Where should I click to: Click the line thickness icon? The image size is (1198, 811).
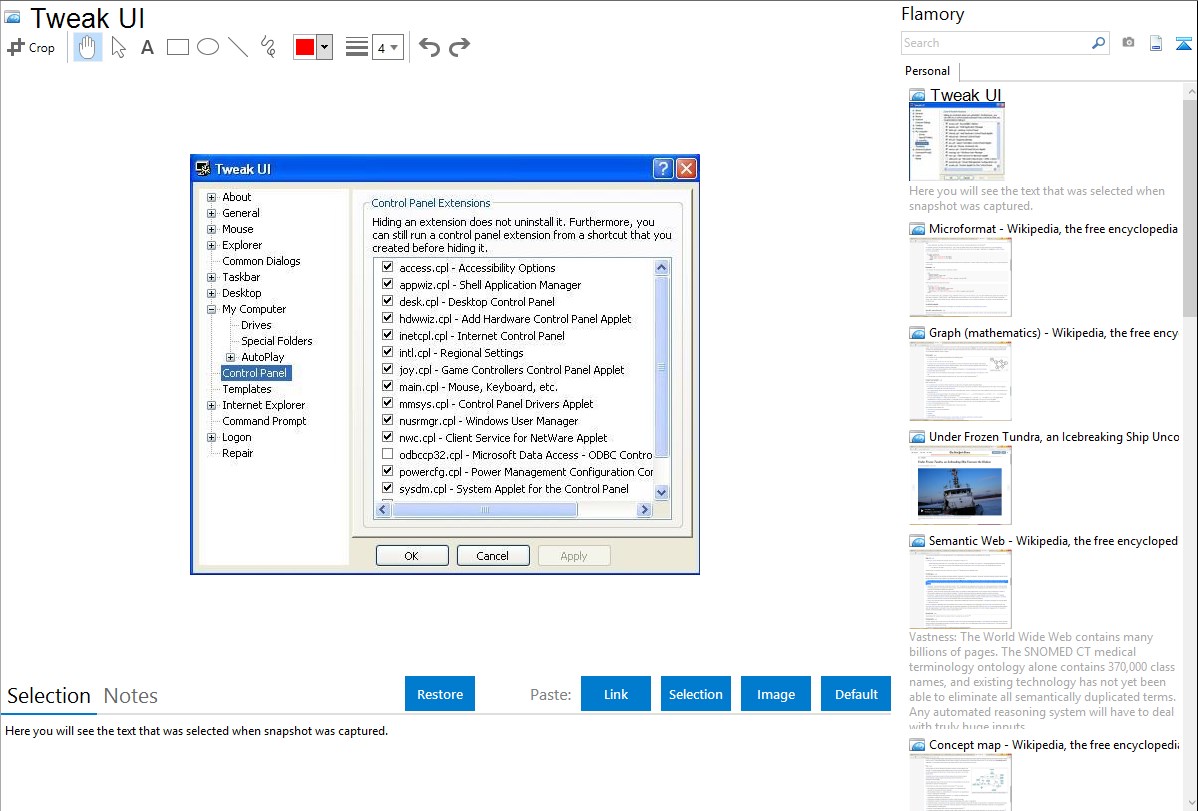click(357, 47)
